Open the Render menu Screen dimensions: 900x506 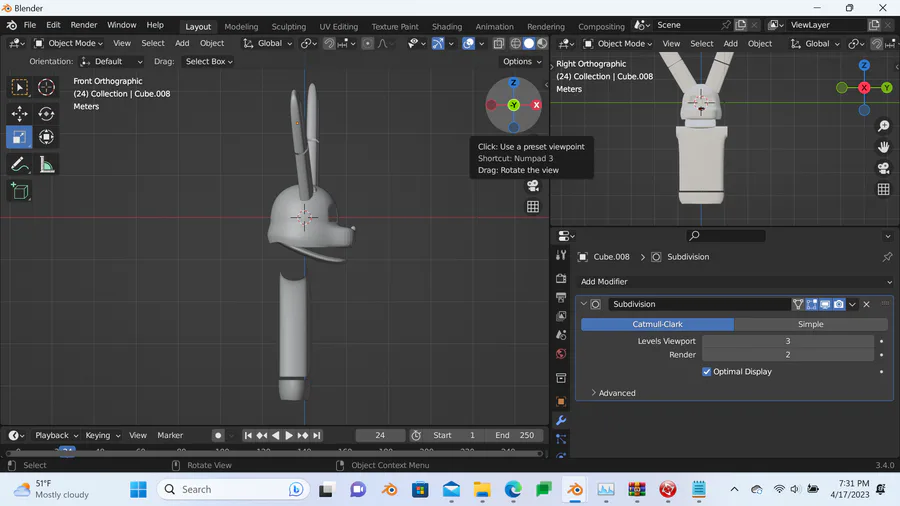point(84,25)
